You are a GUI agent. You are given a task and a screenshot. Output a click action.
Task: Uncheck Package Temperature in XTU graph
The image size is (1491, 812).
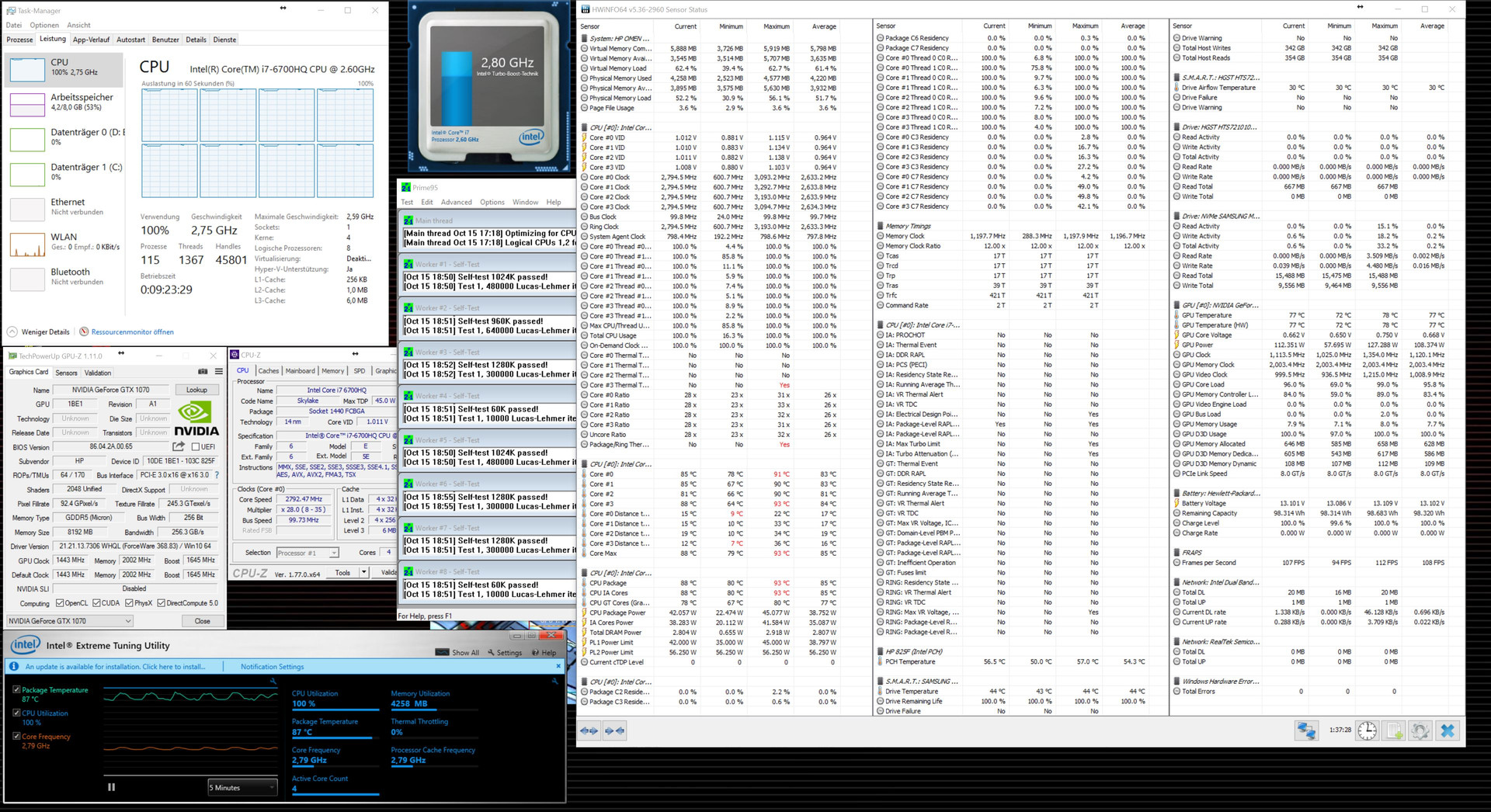[16, 689]
